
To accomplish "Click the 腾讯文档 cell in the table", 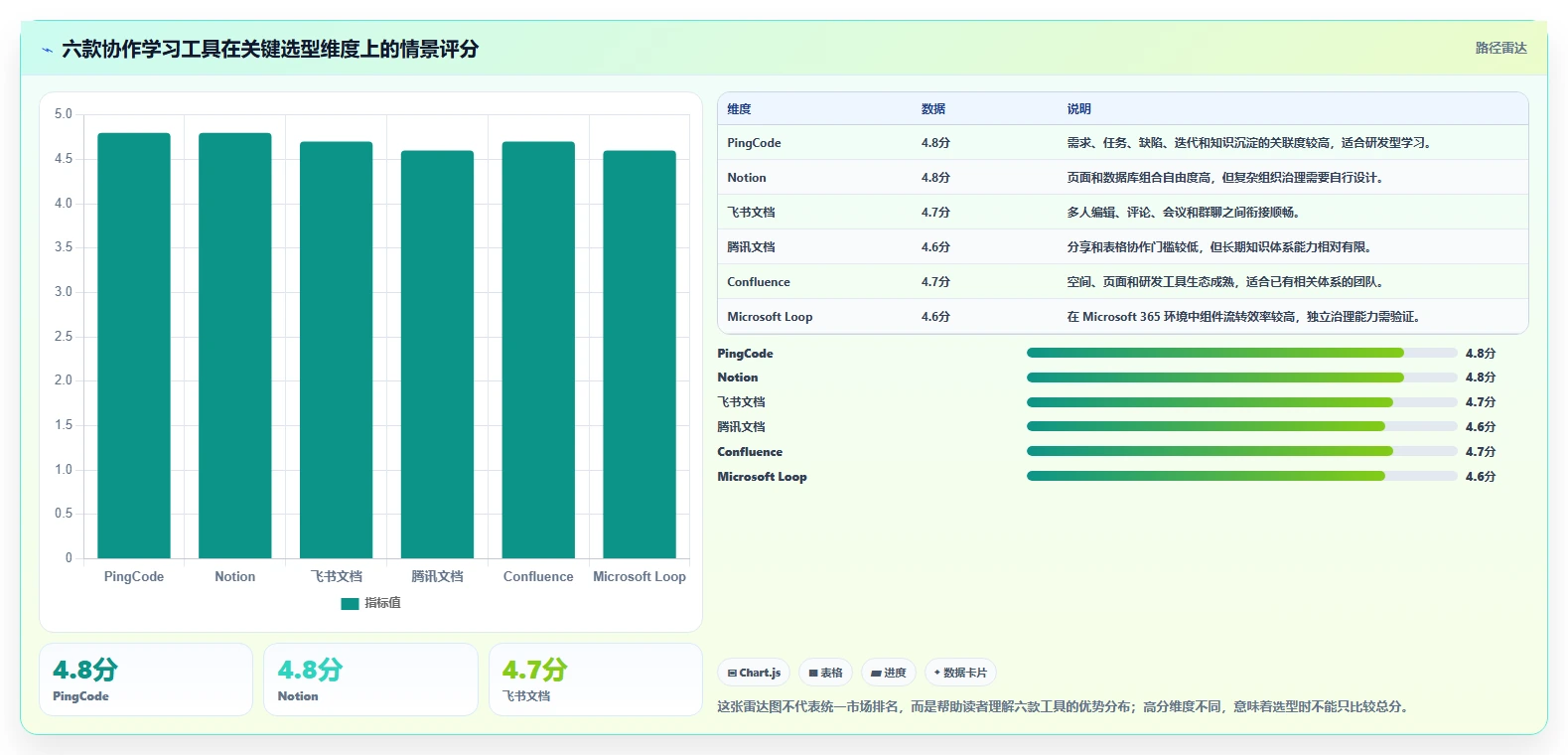I will point(751,247).
